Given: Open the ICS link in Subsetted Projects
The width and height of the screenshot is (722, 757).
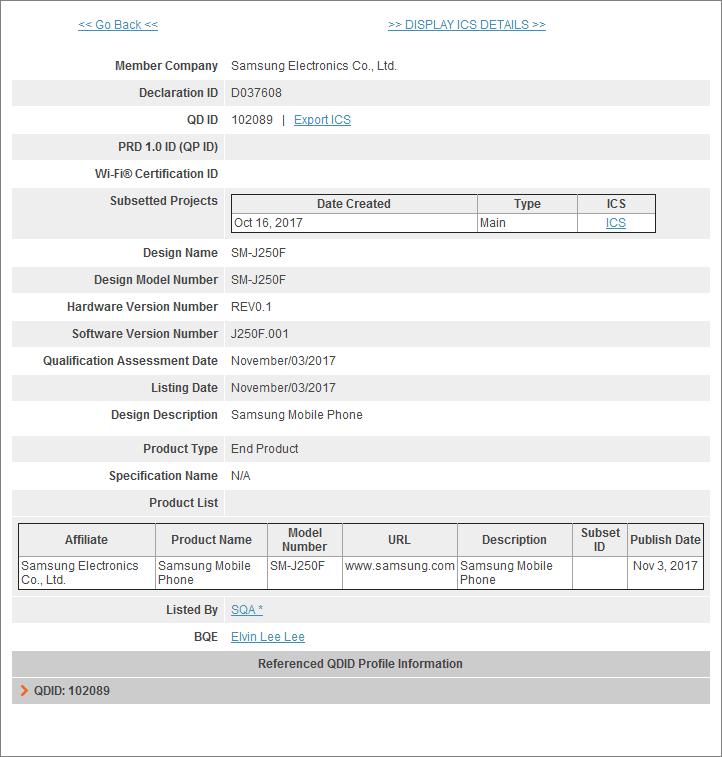Looking at the screenshot, I should 616,223.
